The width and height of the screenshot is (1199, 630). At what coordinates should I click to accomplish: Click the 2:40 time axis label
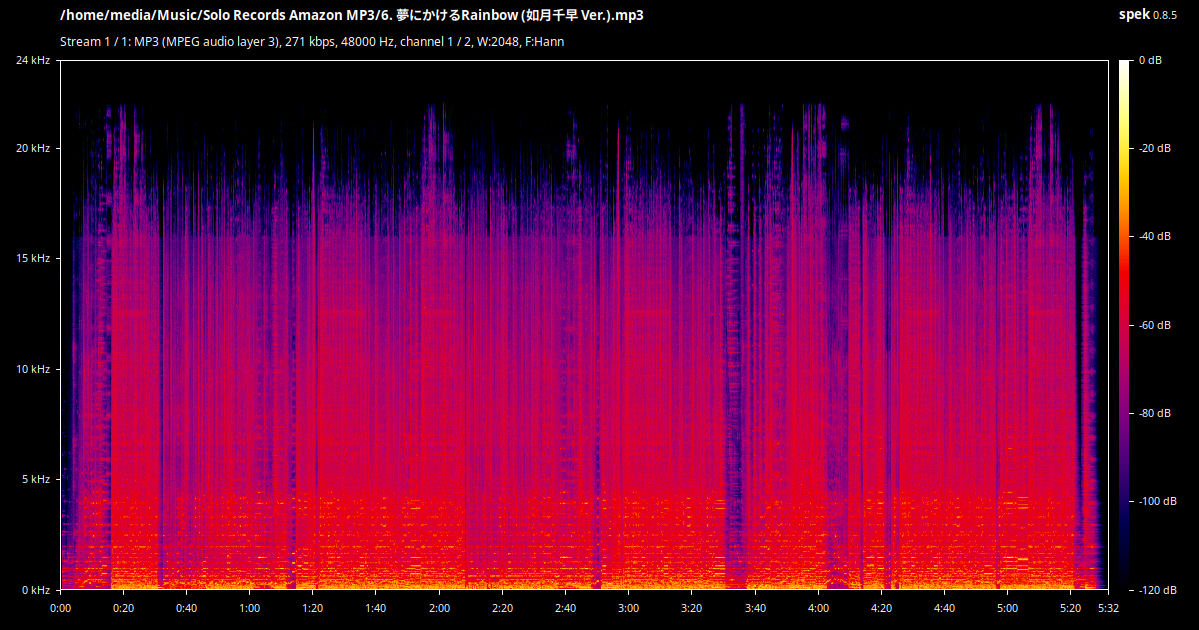pos(565,608)
